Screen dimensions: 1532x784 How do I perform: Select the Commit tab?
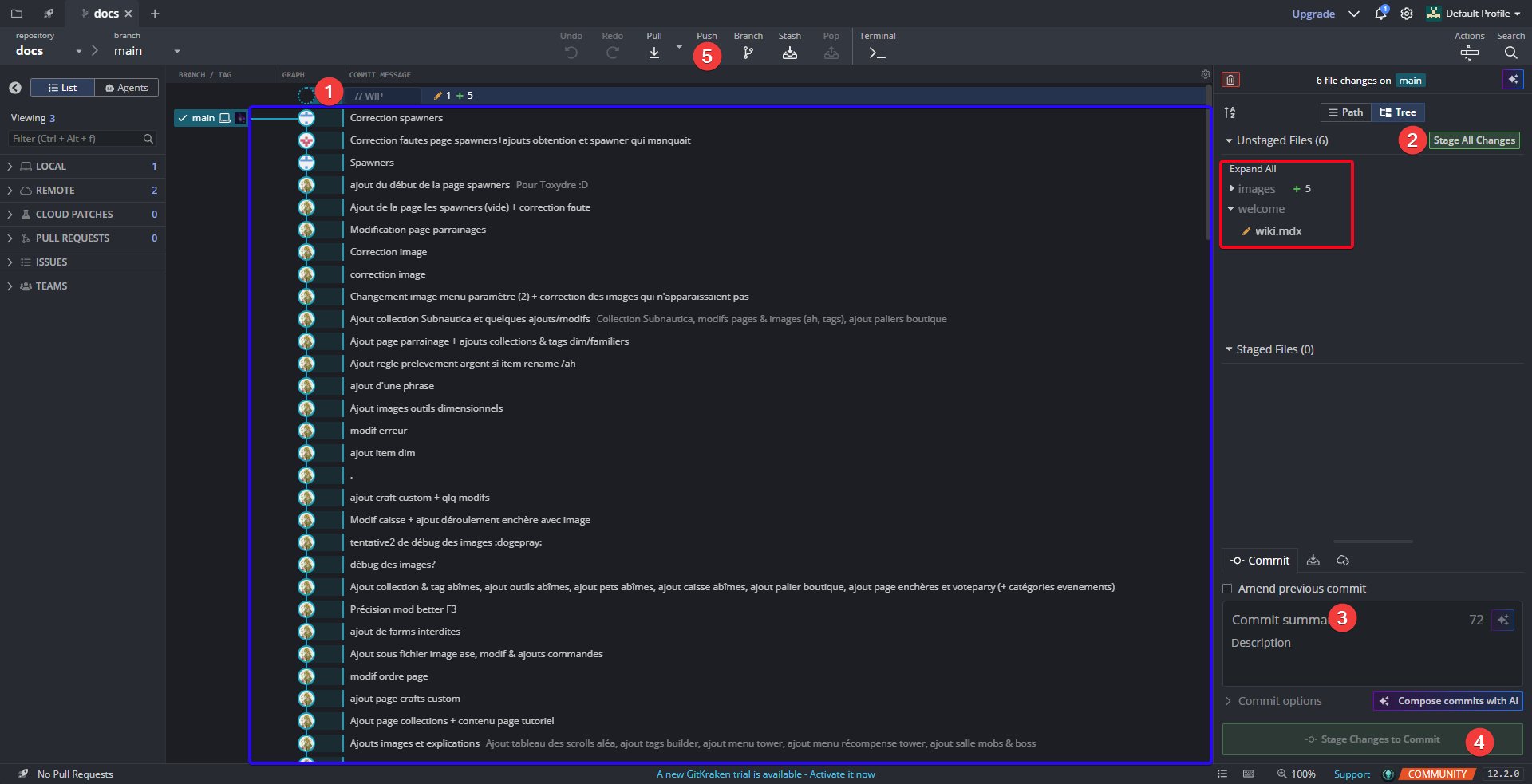point(1260,561)
